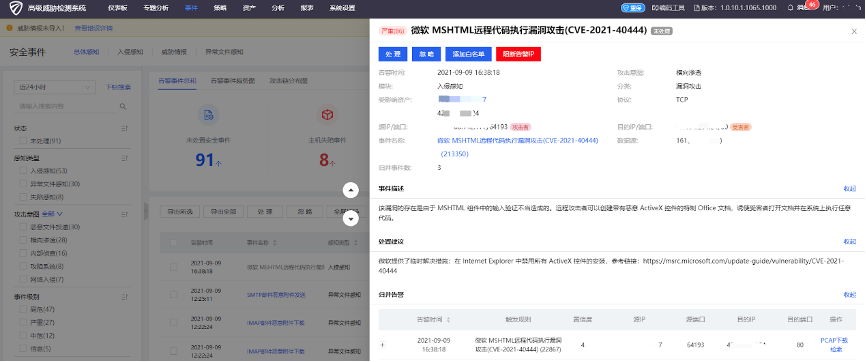Click the sort icon beside 感知类型 heading
Viewport: 866px width, 362px height.
point(125,158)
